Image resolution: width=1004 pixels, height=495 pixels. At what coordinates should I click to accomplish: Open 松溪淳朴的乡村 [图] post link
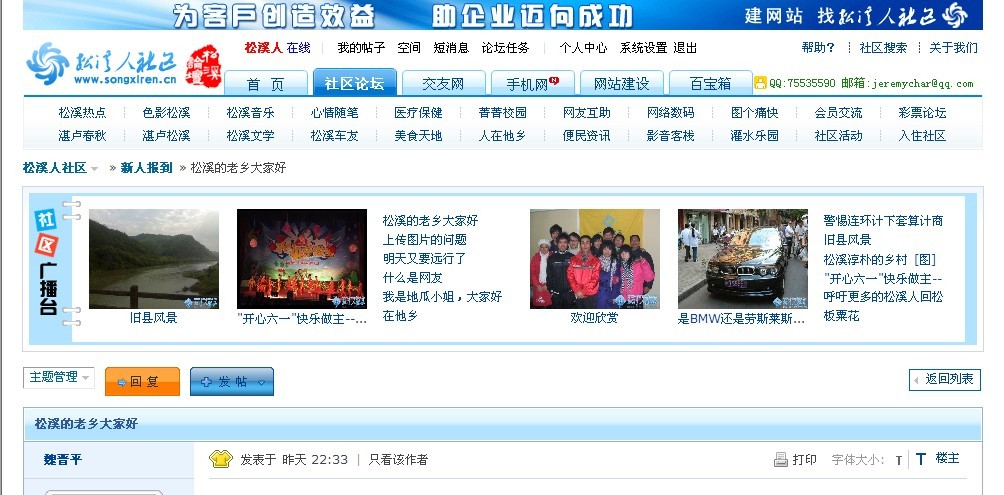click(880, 259)
